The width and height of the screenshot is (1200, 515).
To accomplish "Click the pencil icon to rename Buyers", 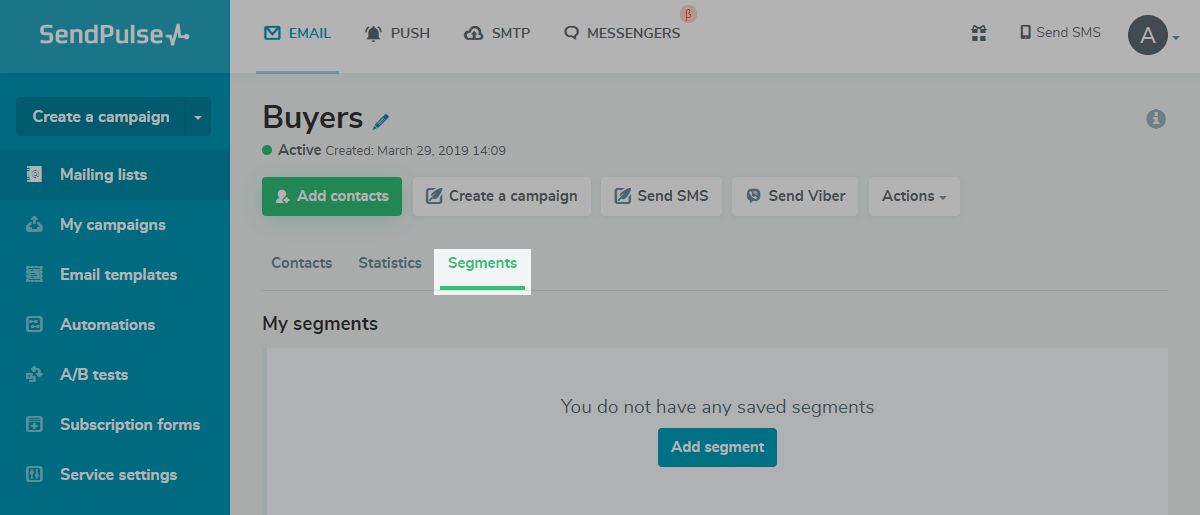I will coord(381,121).
